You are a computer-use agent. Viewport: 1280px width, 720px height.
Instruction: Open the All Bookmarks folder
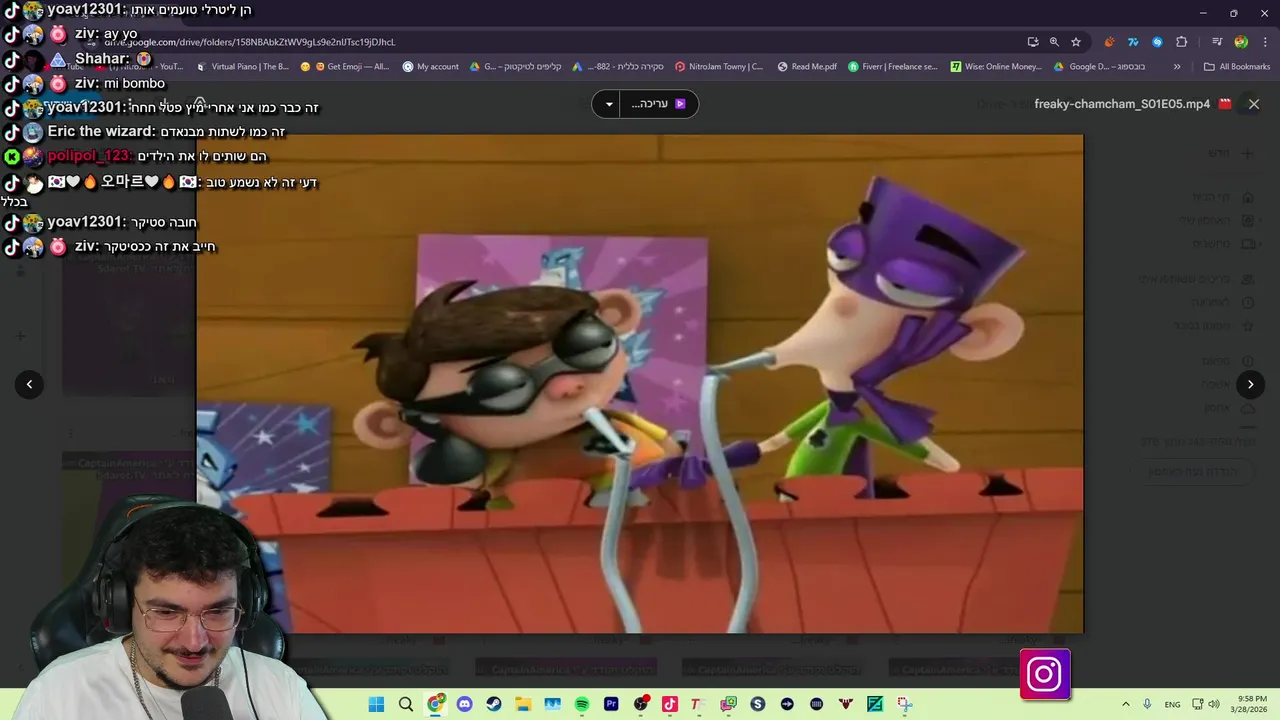pyautogui.click(x=1237, y=67)
